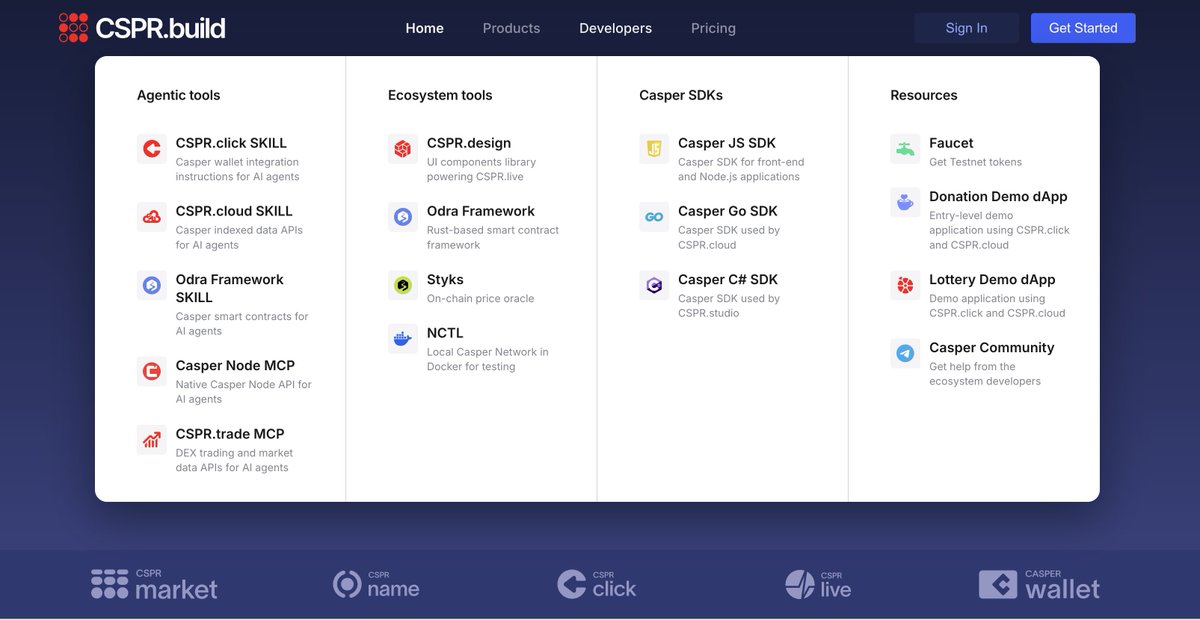
Task: Click the Casper C# SDK icon
Action: click(x=654, y=285)
